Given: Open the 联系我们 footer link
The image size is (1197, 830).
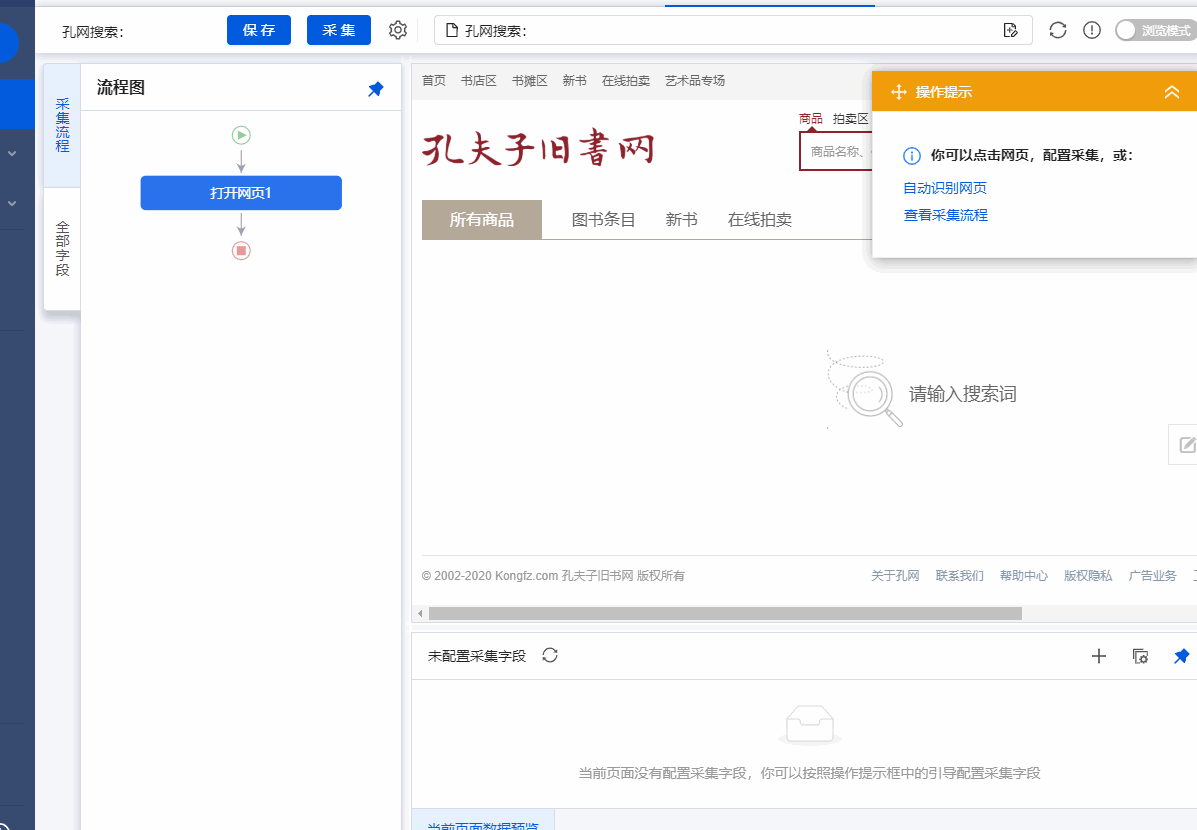Looking at the screenshot, I should 960,576.
